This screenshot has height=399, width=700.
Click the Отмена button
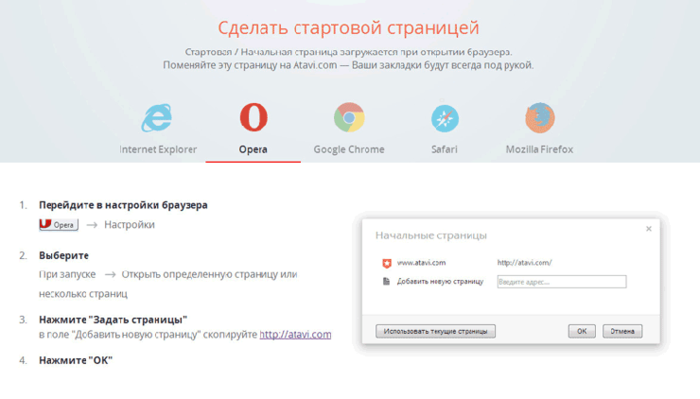tap(622, 331)
